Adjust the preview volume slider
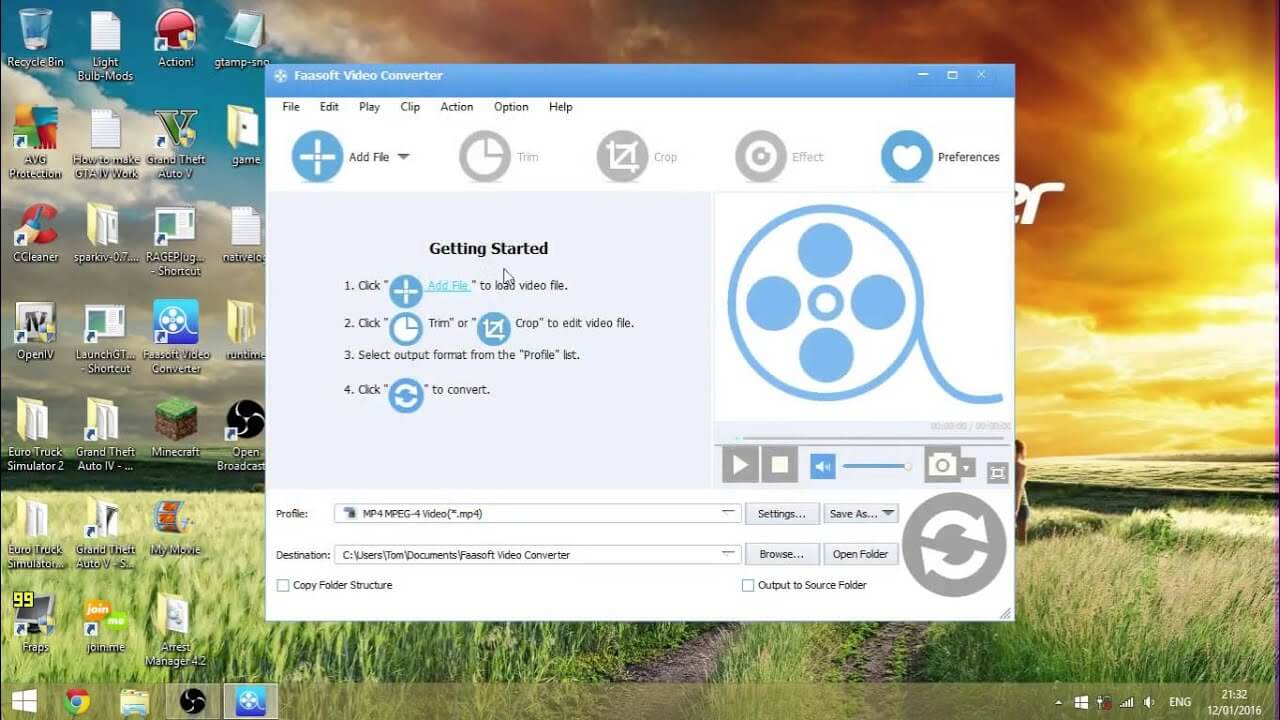Screen dimensions: 1280x720 pos(877,466)
